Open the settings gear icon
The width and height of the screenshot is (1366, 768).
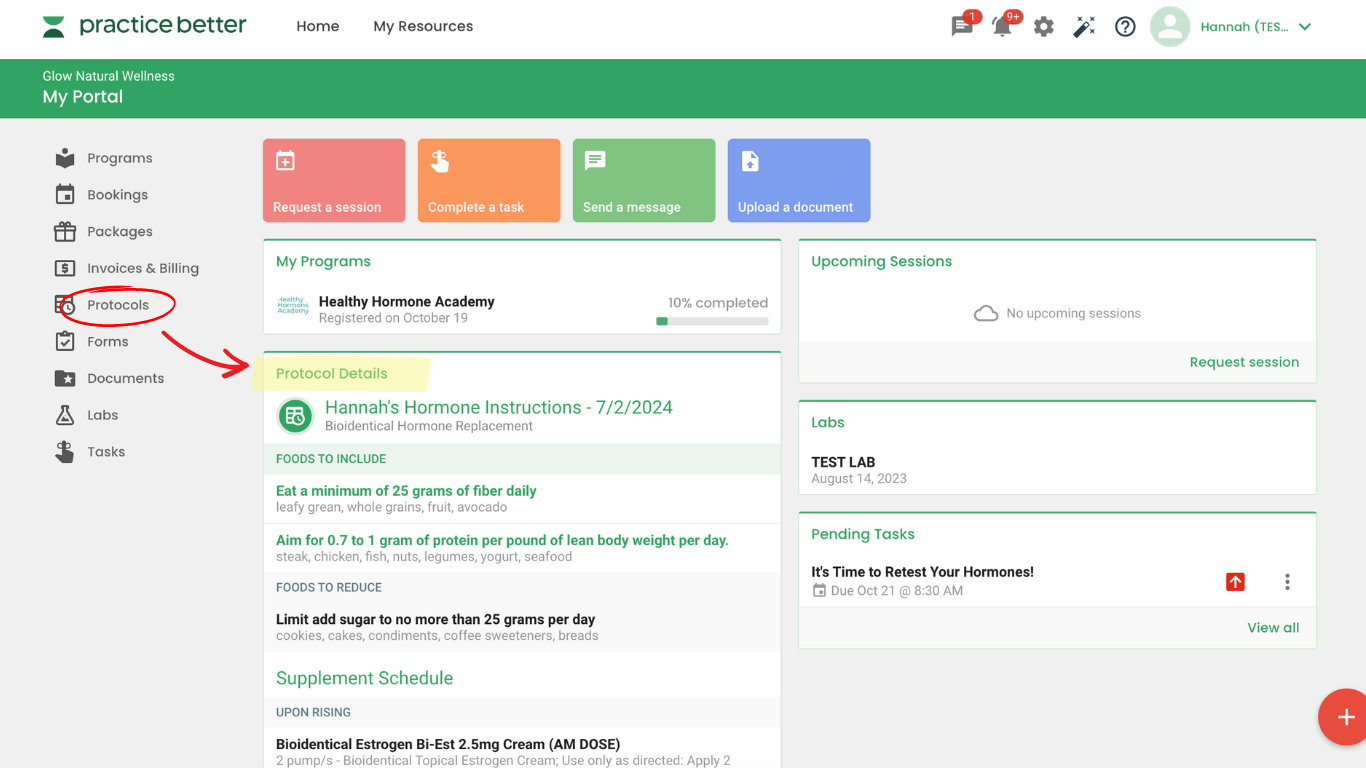click(1044, 27)
